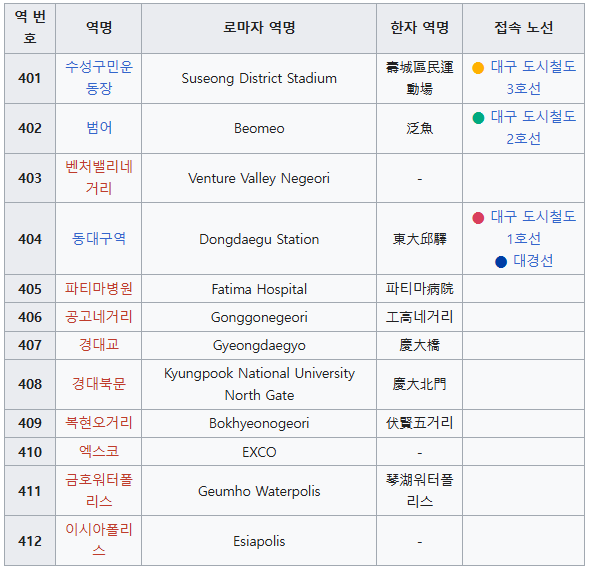Select the Beomeo romanized name

[259, 128]
